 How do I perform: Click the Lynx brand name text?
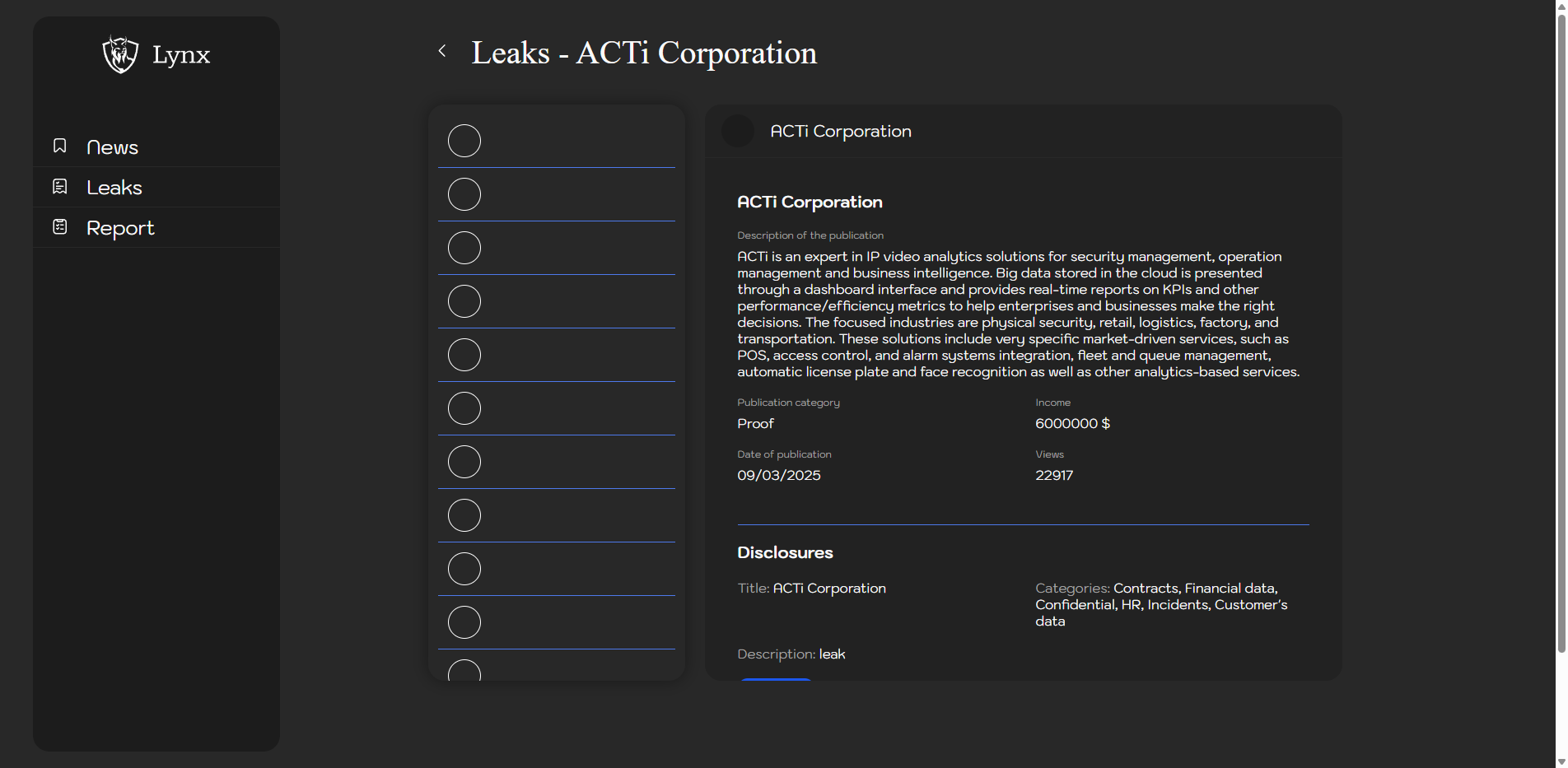coord(181,55)
